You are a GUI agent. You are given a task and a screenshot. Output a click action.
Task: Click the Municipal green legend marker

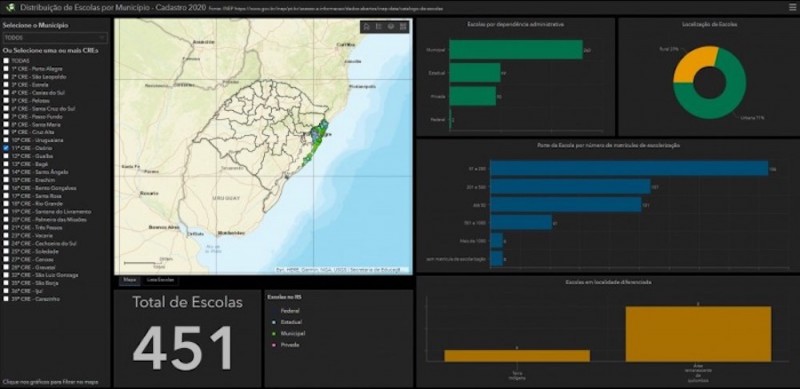(x=274, y=333)
